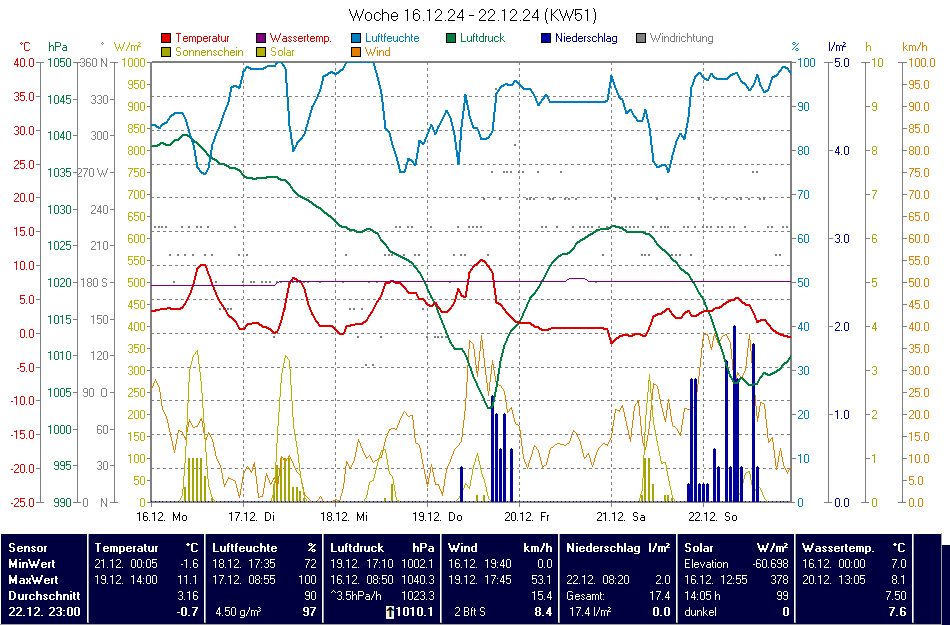Click the minimum temperature value -1.6
The height and width of the screenshot is (625, 950).
[189, 564]
